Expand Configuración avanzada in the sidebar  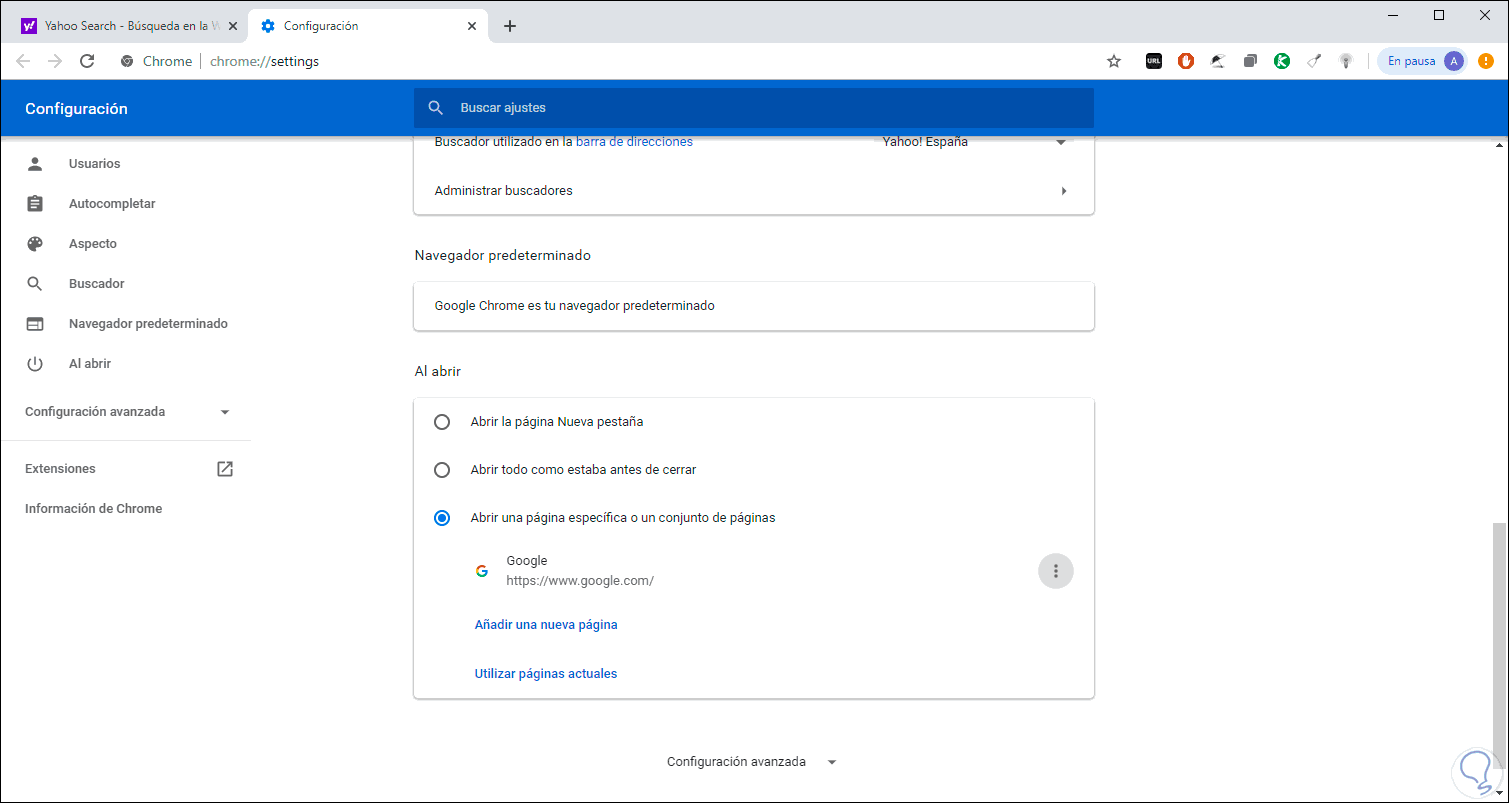coord(127,412)
